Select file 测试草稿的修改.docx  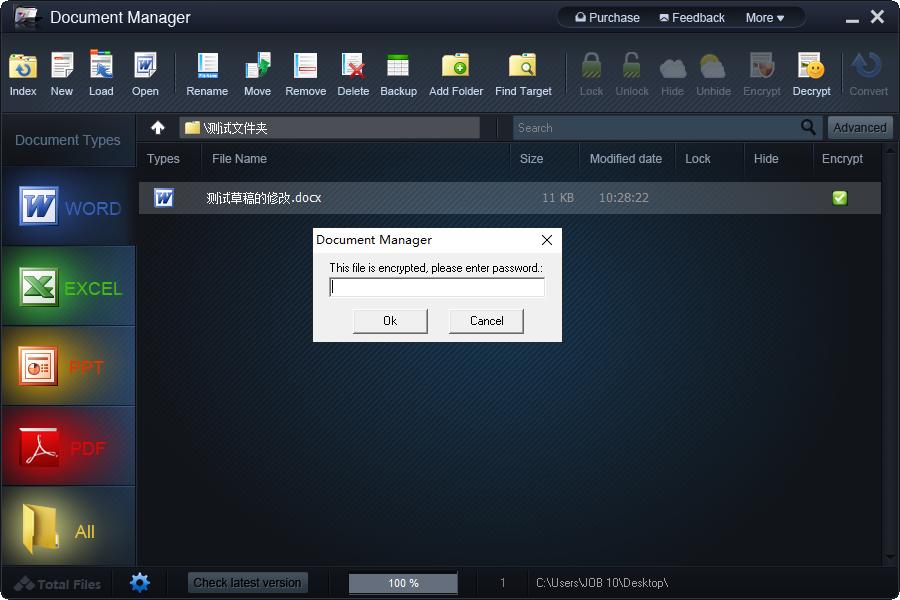pos(263,198)
